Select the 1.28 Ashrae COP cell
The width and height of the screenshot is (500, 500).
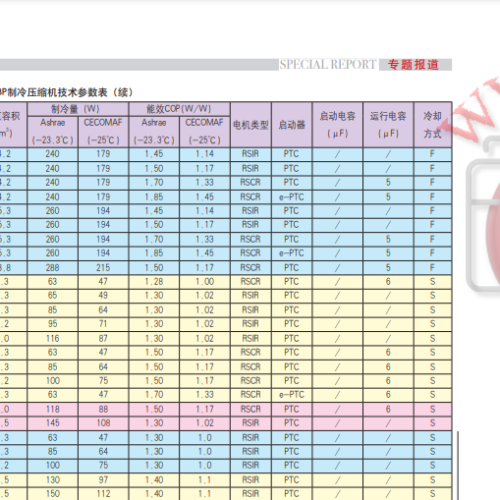coord(154,282)
